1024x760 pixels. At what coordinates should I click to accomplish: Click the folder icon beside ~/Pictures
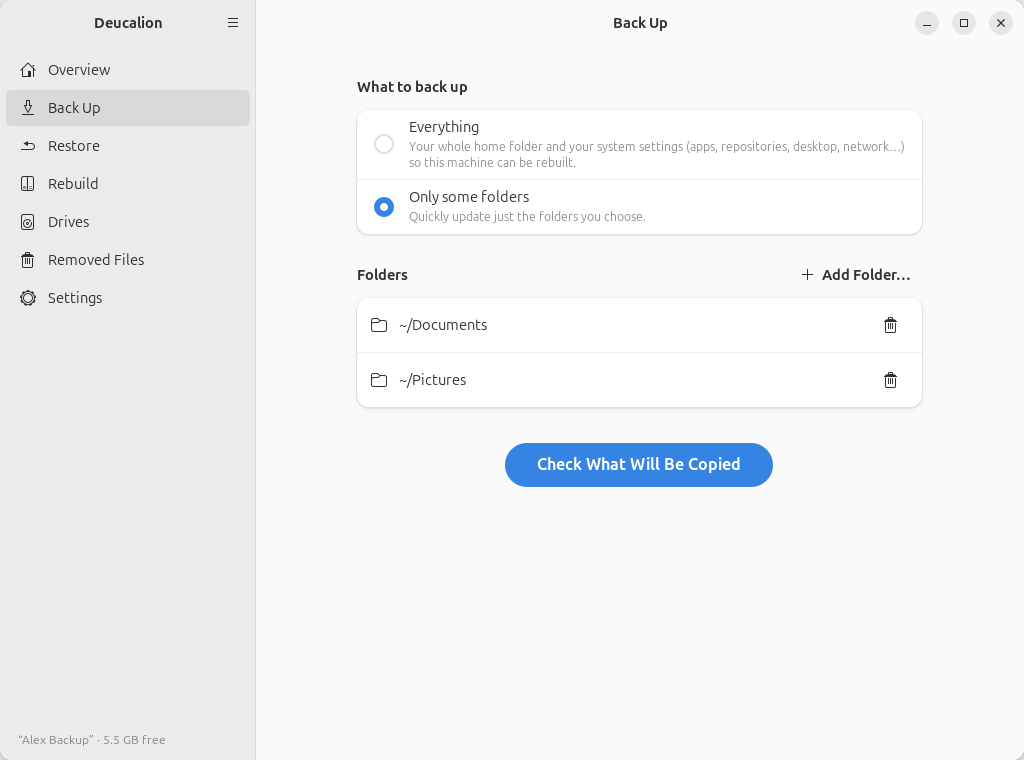point(379,380)
